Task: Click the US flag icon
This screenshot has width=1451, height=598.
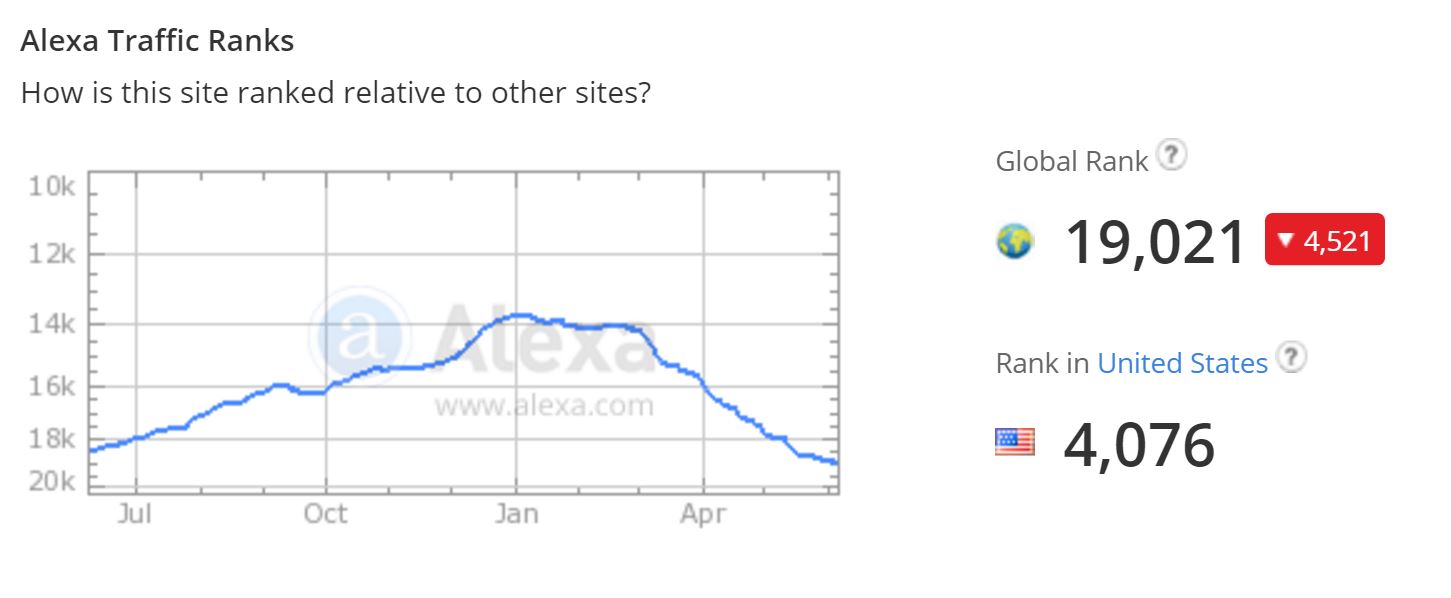Action: coord(1015,441)
